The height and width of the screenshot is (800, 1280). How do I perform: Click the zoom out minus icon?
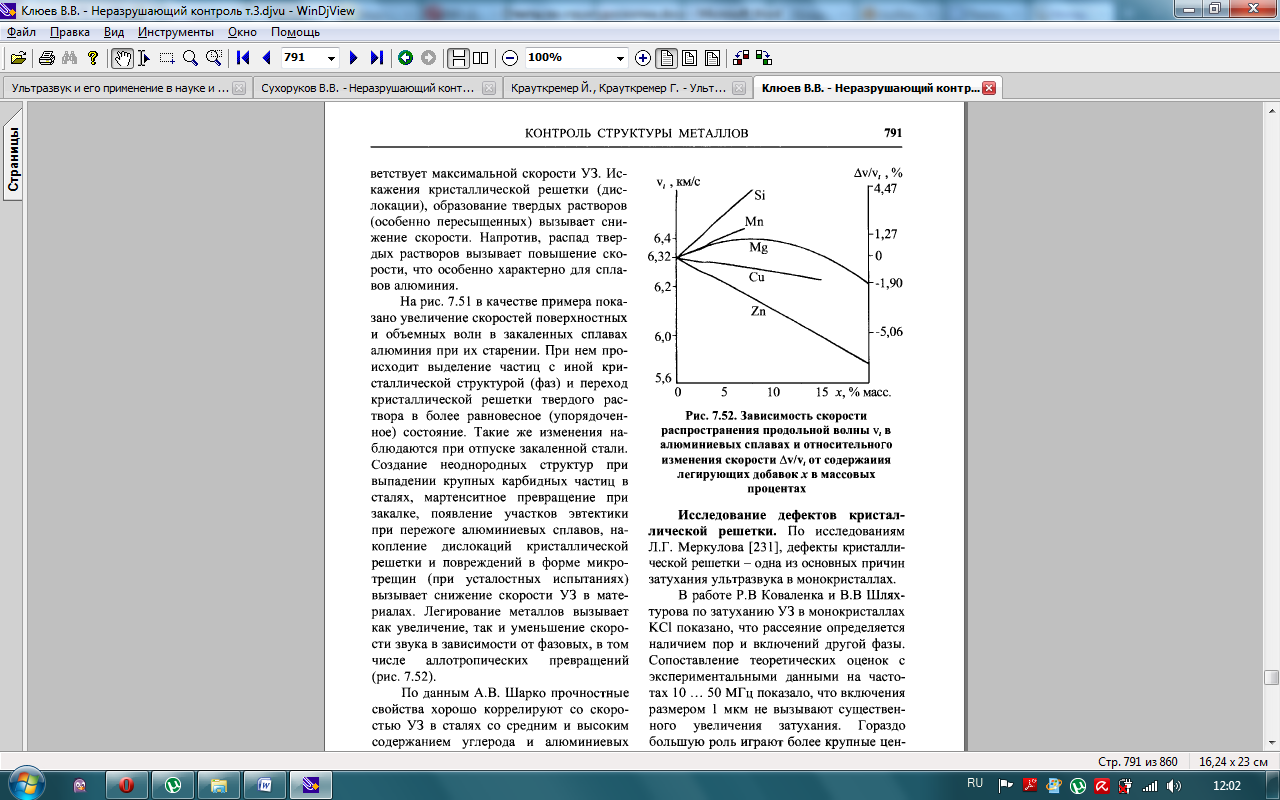click(x=510, y=58)
